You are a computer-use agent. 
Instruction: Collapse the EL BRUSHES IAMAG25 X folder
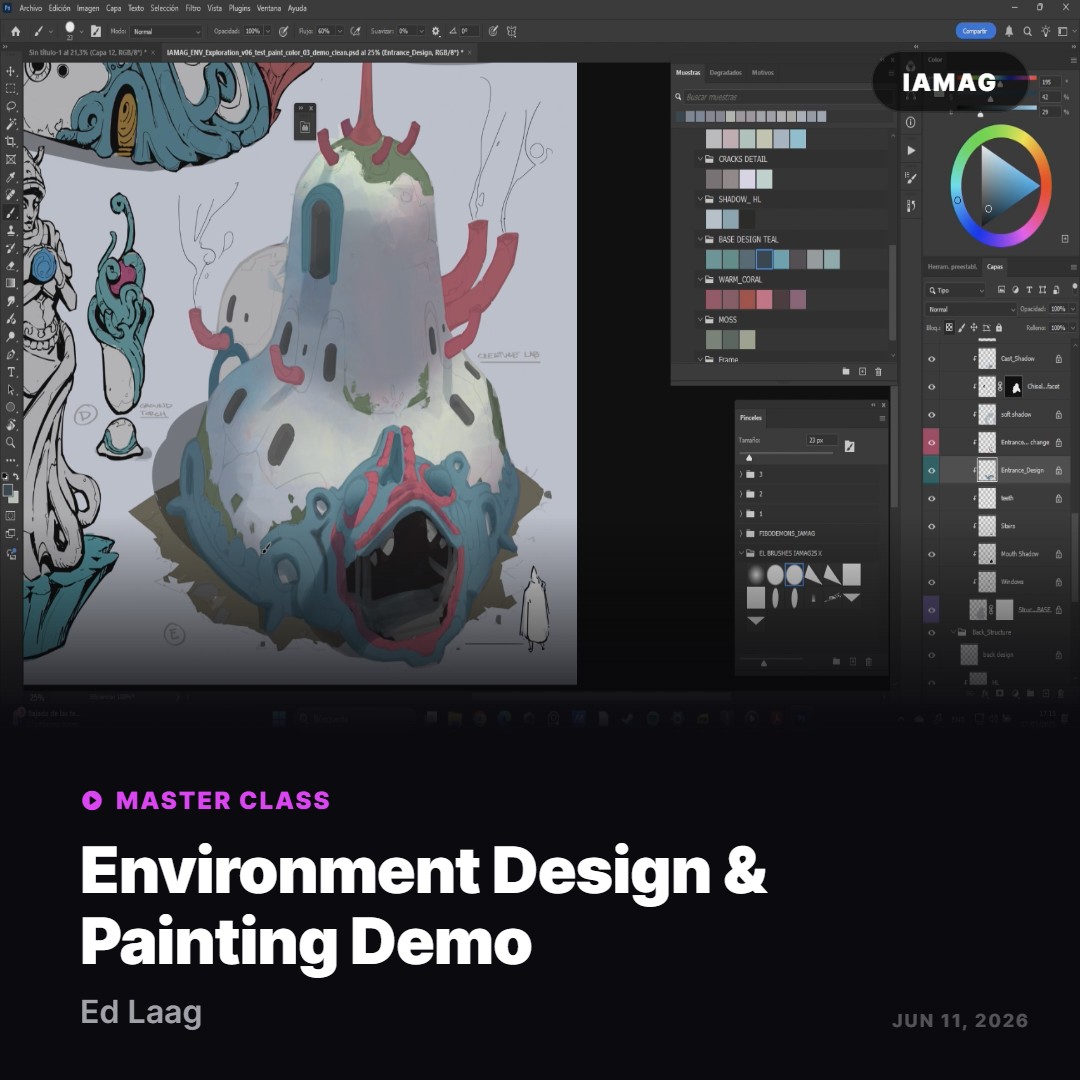[x=742, y=552]
